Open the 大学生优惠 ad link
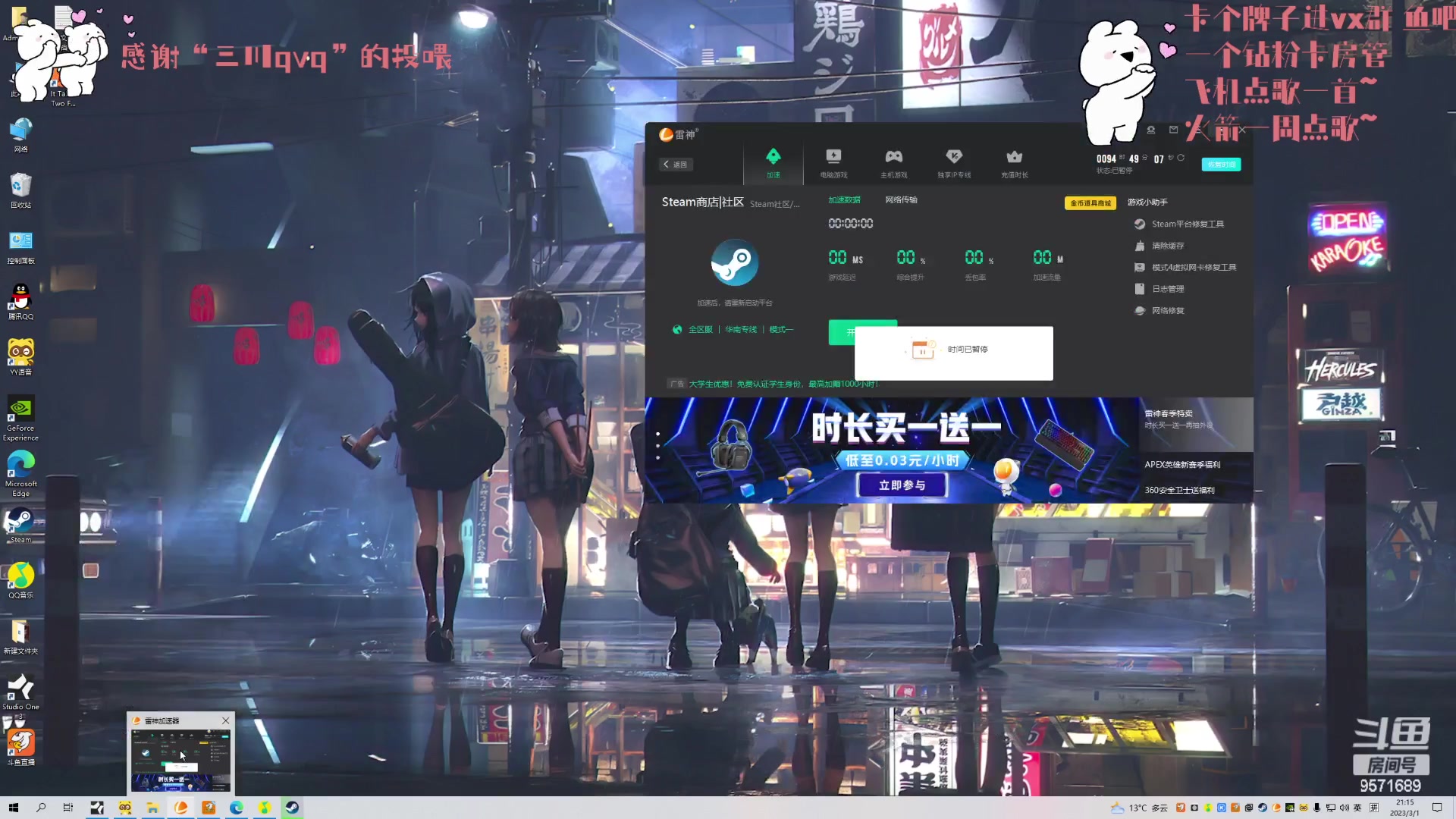The height and width of the screenshot is (819, 1456). pos(783,384)
